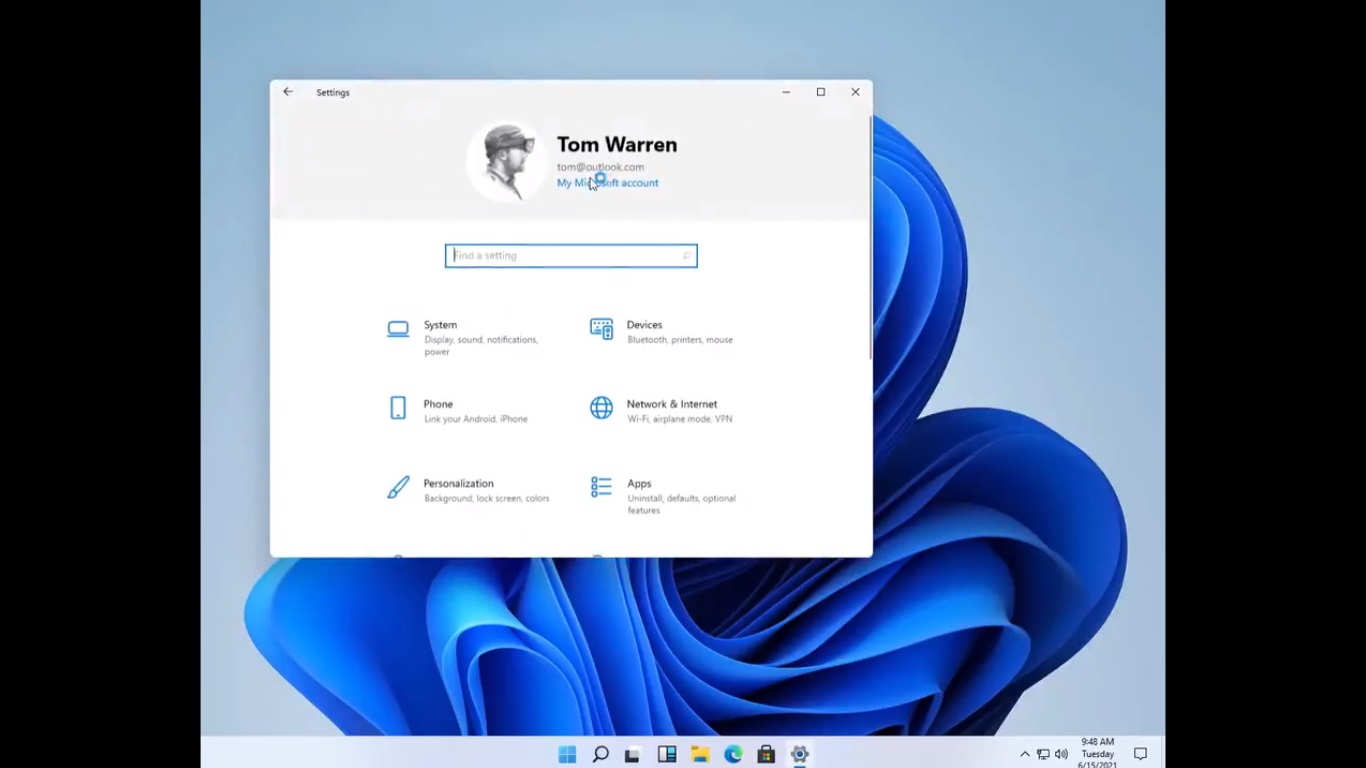Open the notification center icon
This screenshot has height=768, width=1366.
pyautogui.click(x=1140, y=754)
